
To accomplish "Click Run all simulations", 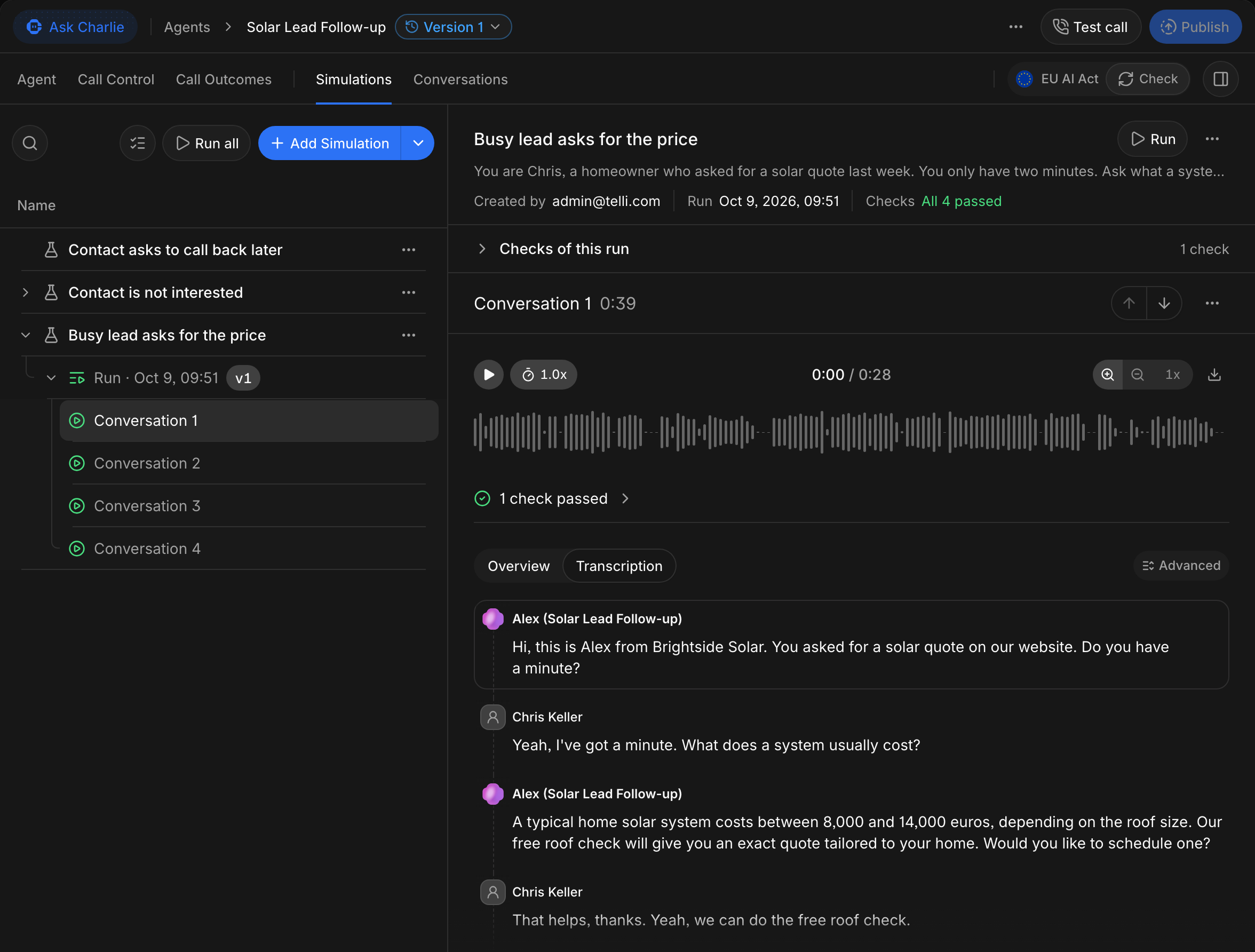I will tap(206, 143).
